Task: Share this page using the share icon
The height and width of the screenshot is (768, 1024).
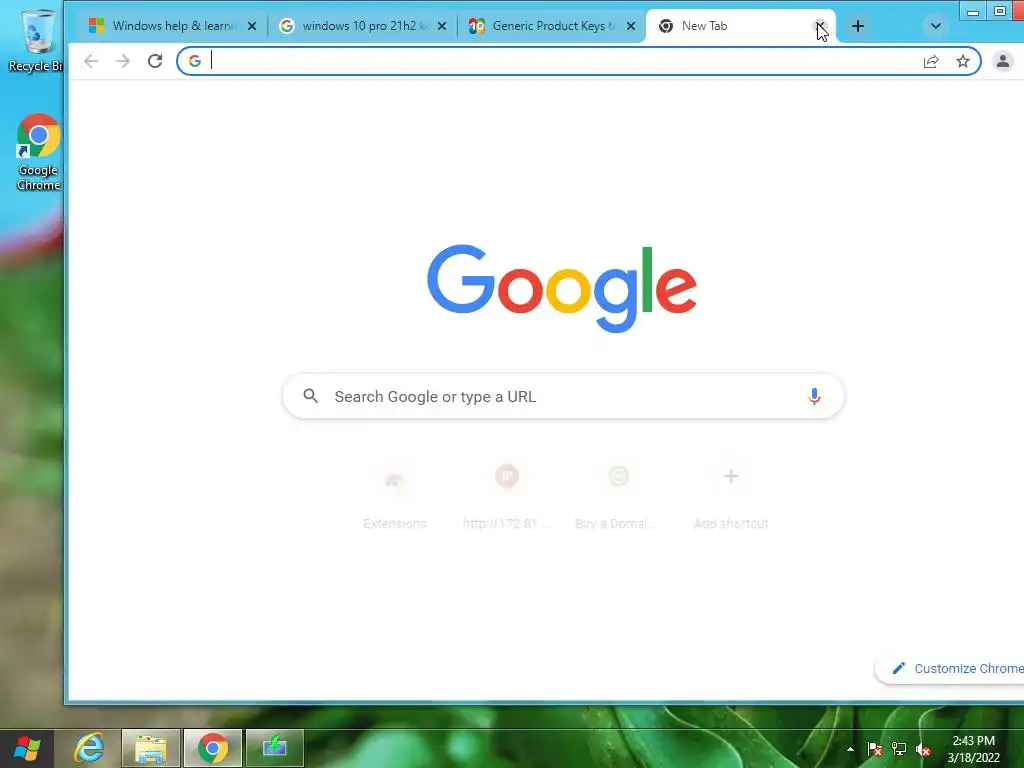Action: pyautogui.click(x=931, y=61)
